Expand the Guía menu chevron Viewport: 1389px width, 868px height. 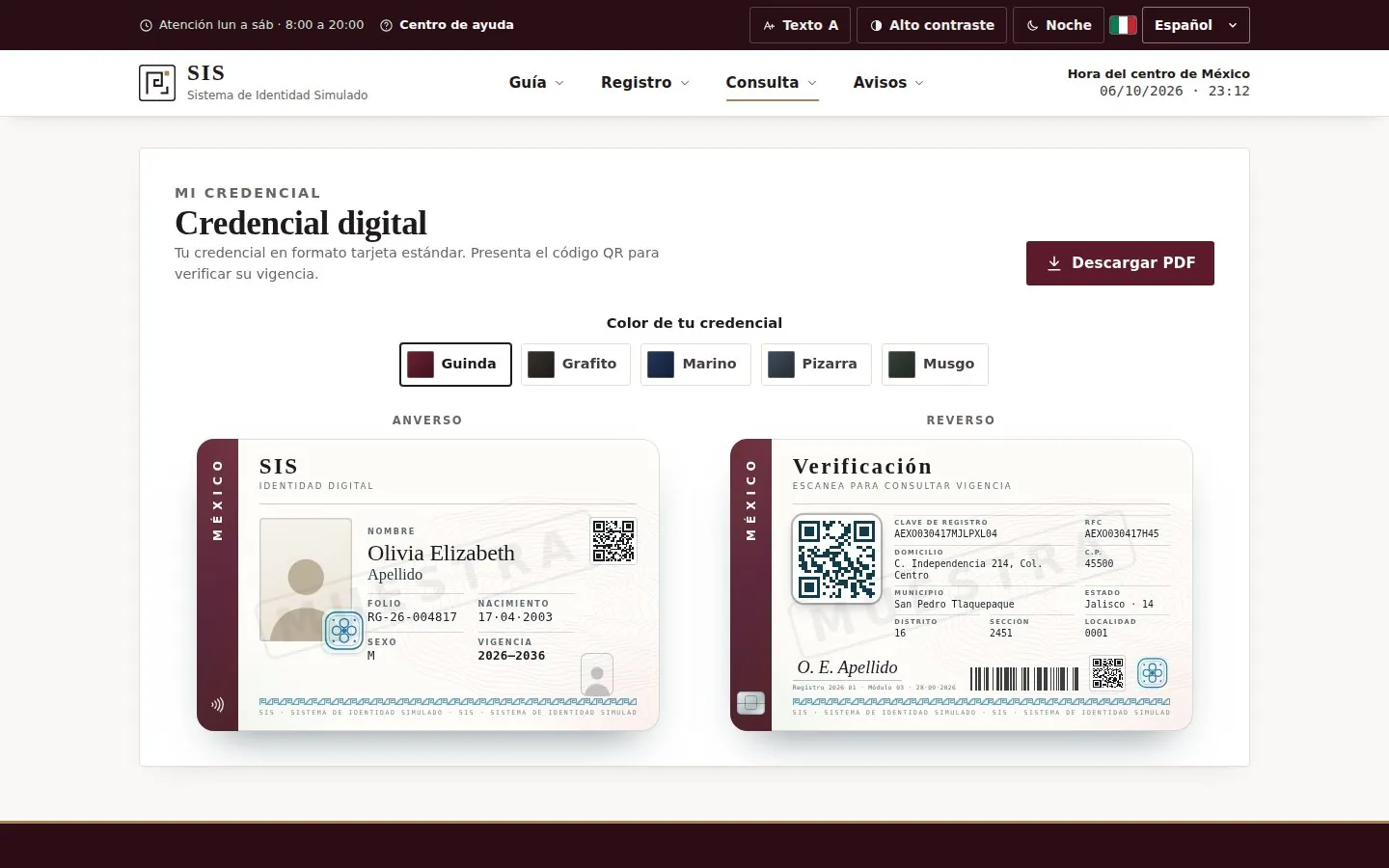point(559,83)
